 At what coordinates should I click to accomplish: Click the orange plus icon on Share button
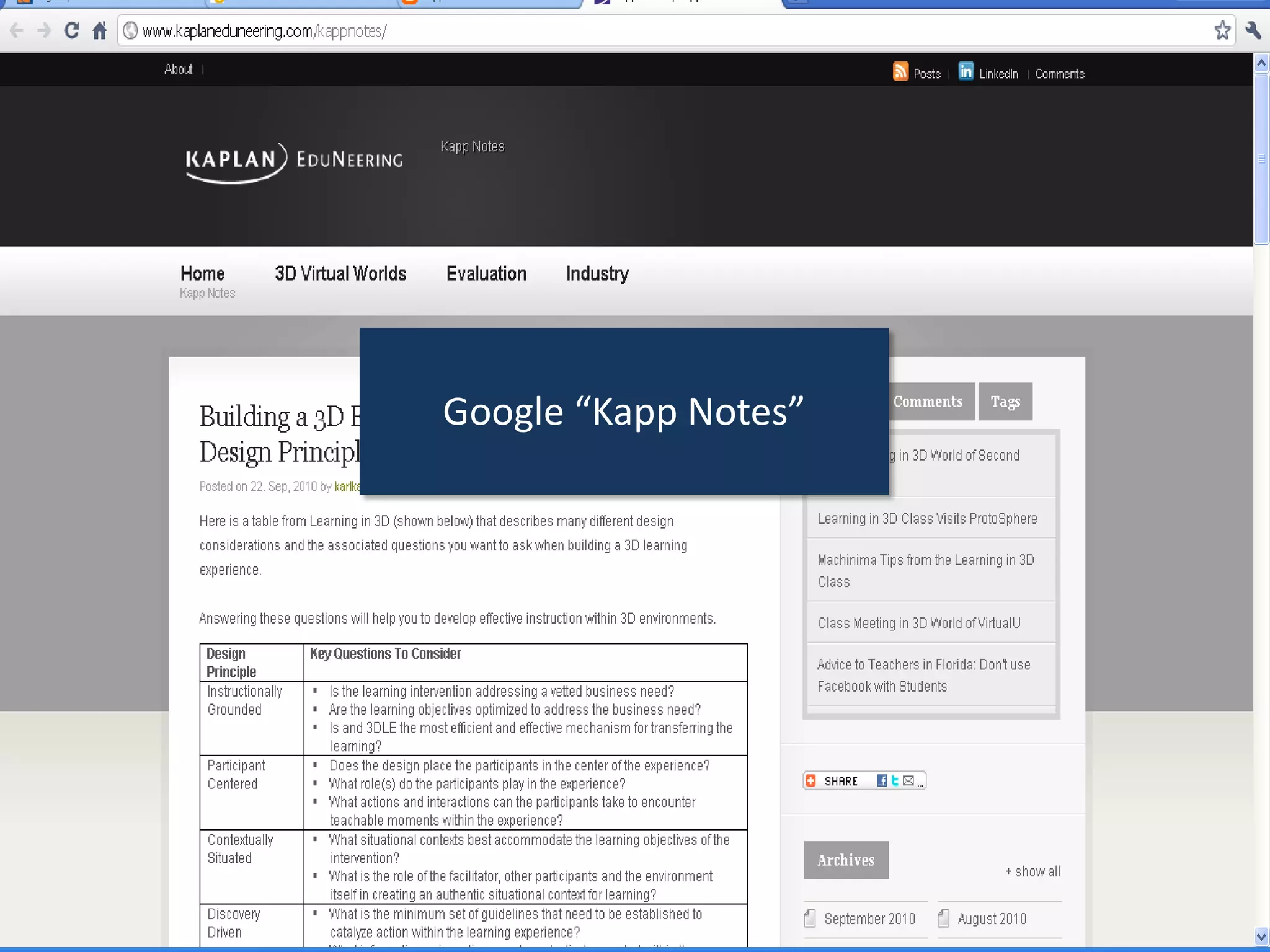tap(810, 780)
